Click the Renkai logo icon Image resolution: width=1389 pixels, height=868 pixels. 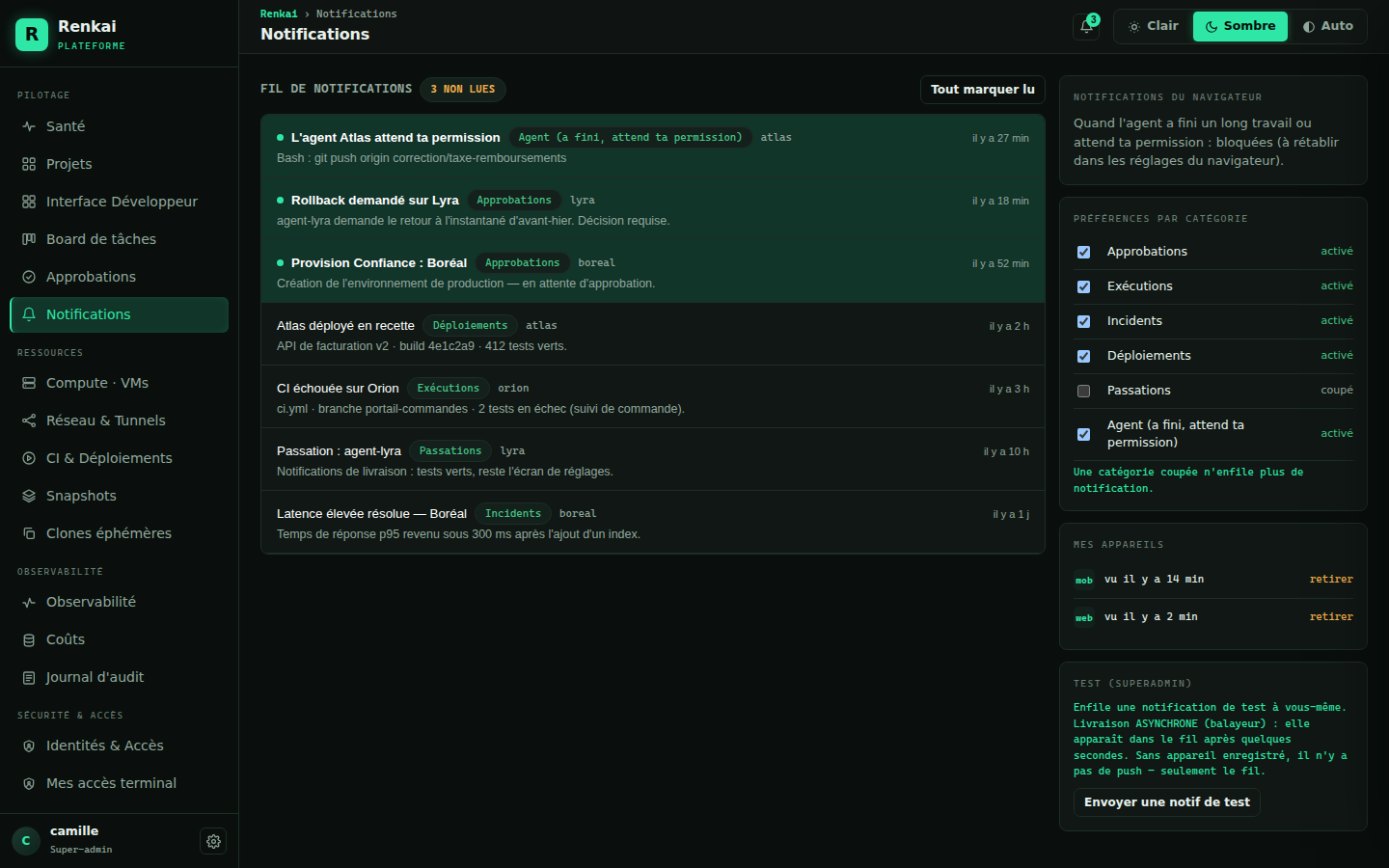(x=32, y=35)
